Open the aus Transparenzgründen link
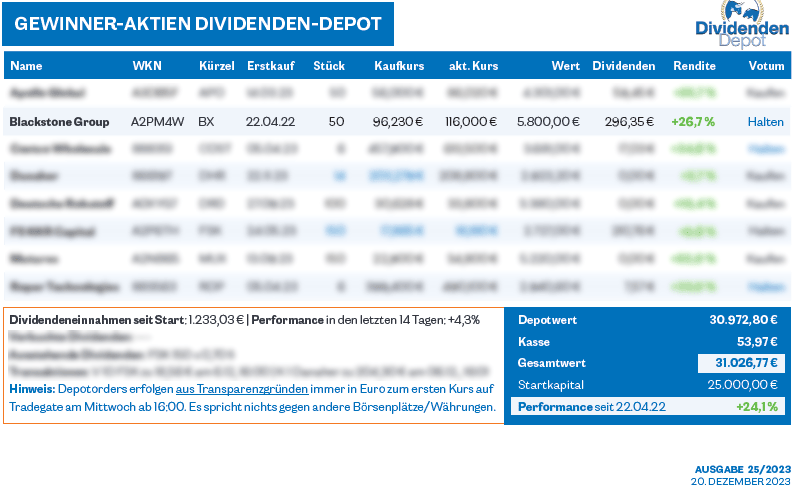The height and width of the screenshot is (487, 793). pos(242,389)
